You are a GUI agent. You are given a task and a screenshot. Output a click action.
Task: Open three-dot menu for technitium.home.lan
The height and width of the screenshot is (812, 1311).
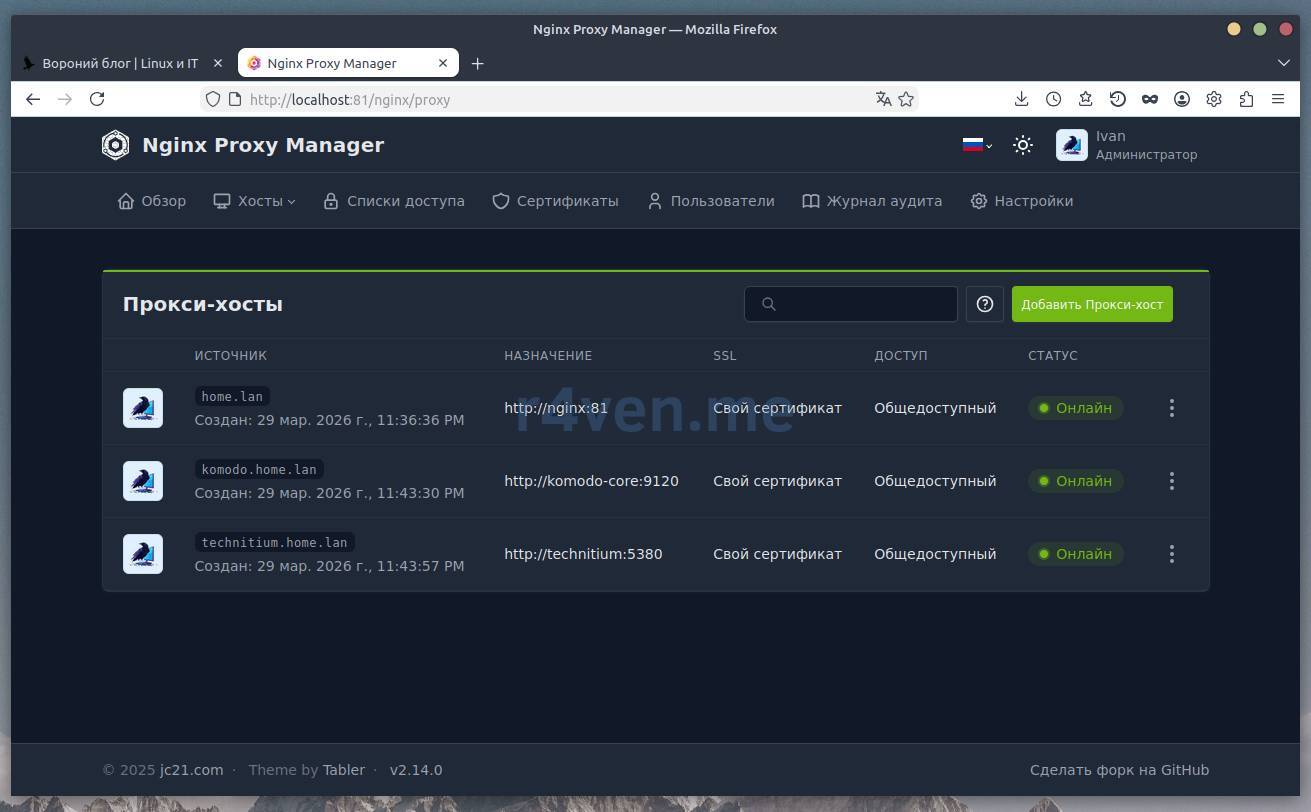click(x=1171, y=554)
